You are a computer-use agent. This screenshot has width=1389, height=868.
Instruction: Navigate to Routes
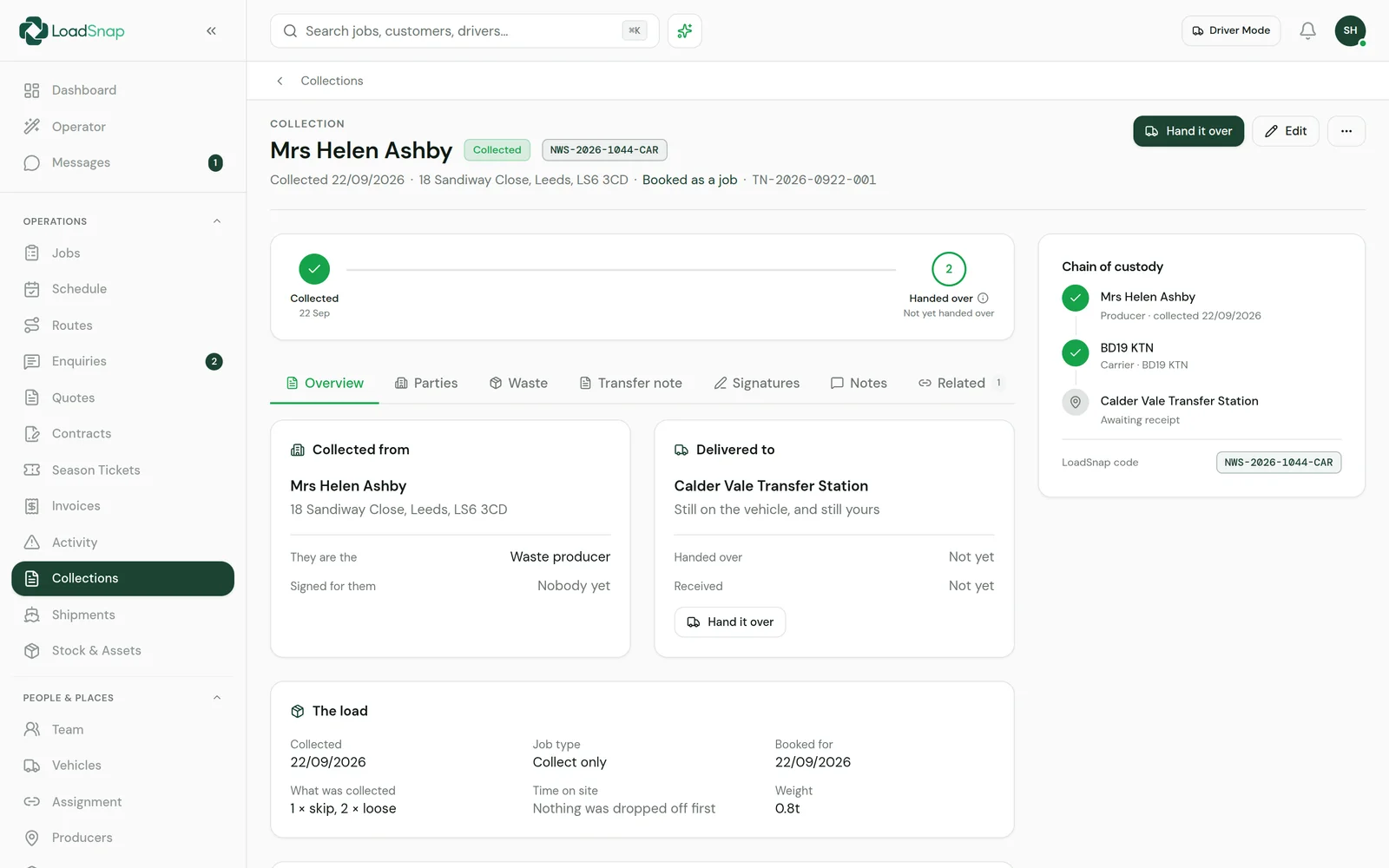tap(123, 325)
